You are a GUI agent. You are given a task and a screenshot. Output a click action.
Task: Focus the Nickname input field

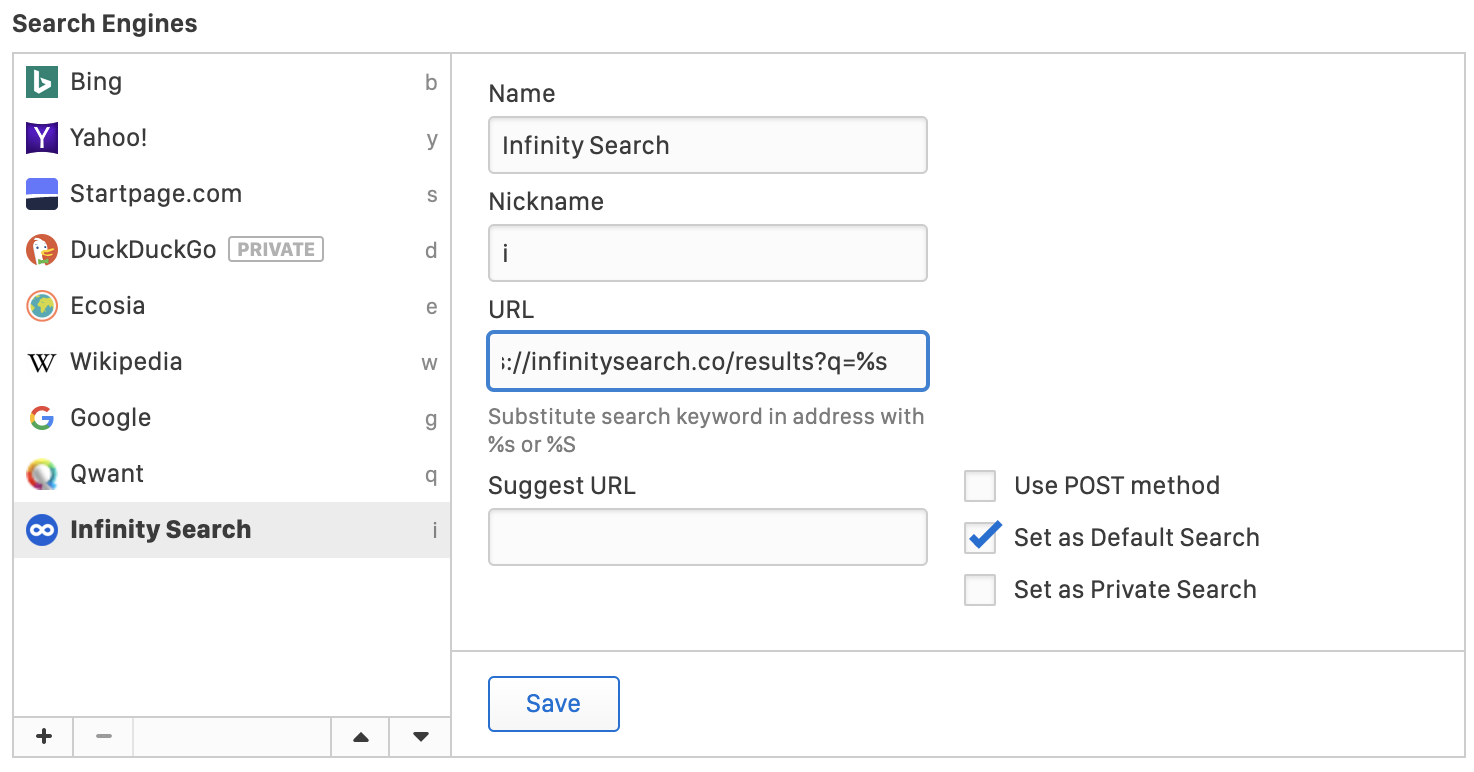pos(707,254)
